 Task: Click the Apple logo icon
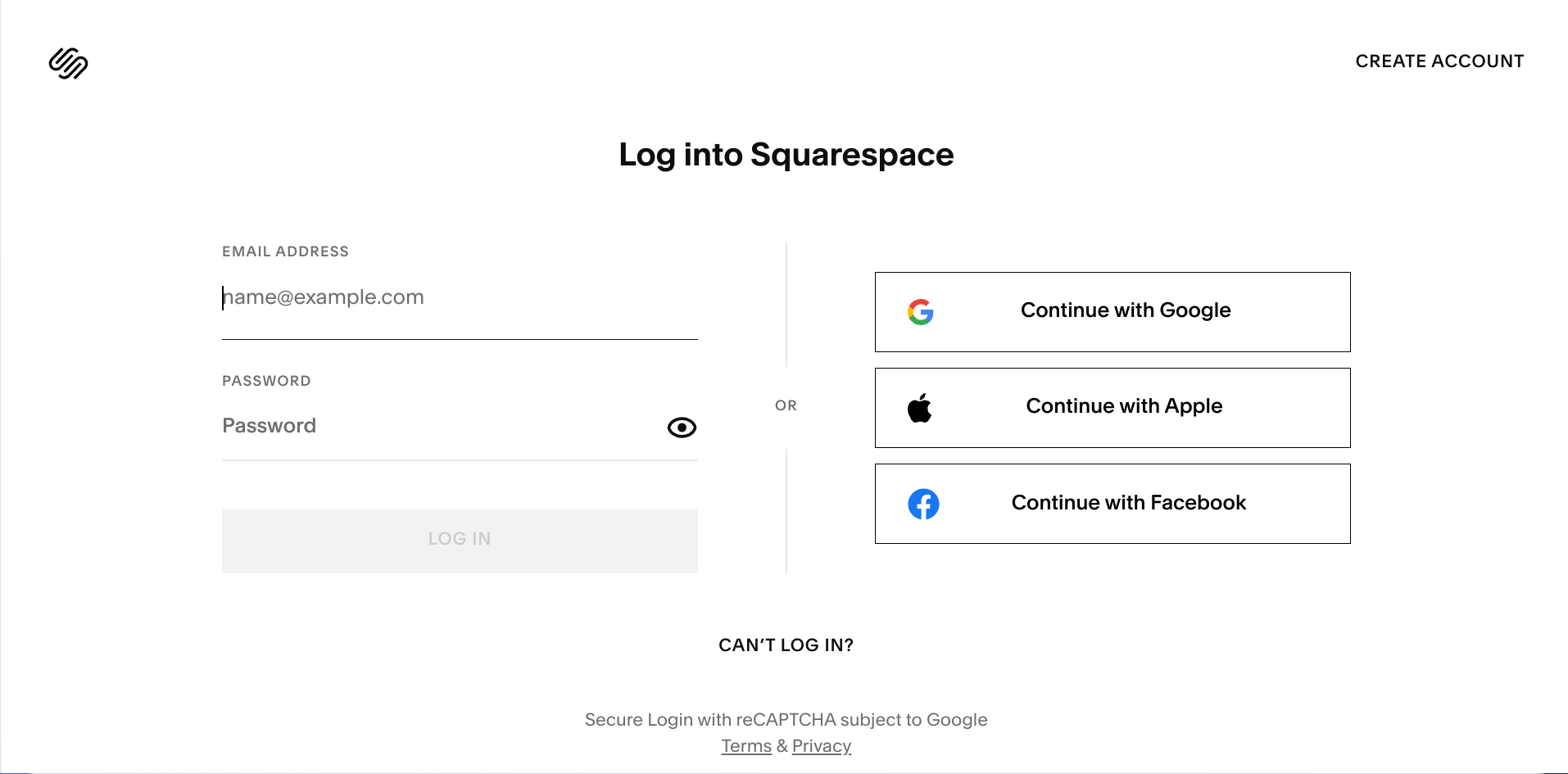[x=920, y=407]
